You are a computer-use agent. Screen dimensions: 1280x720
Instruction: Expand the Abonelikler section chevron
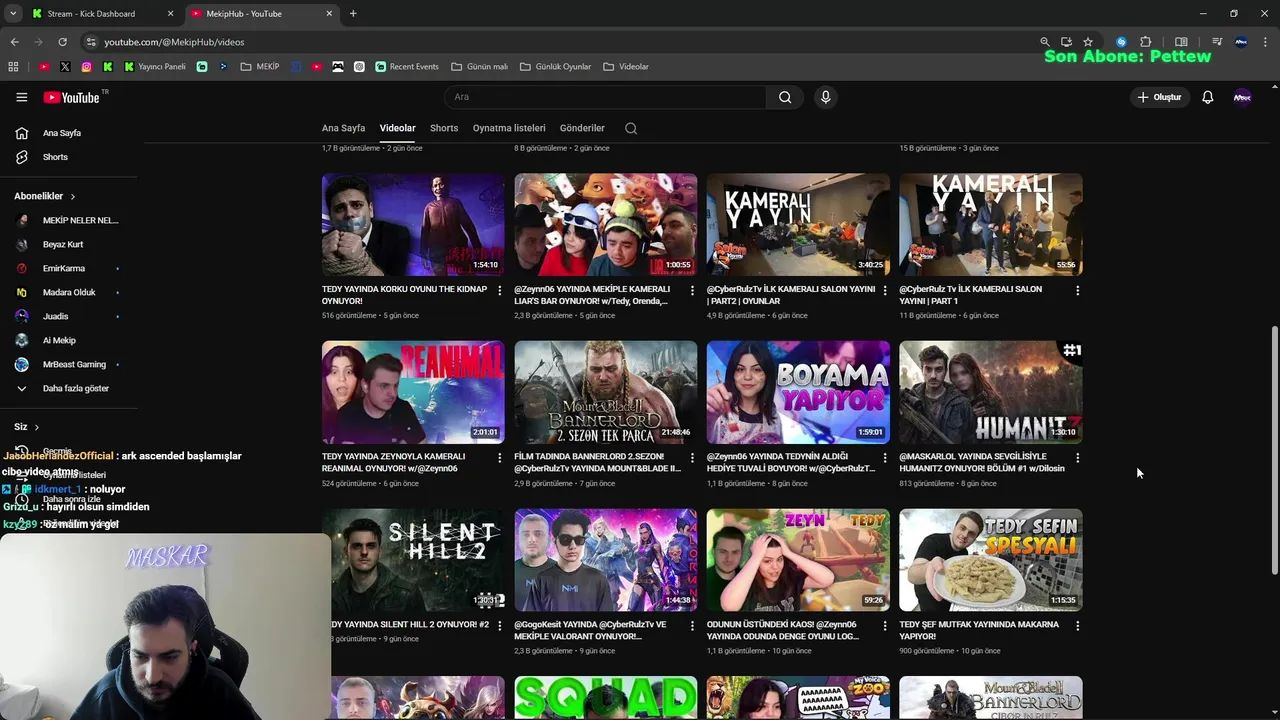coord(73,196)
